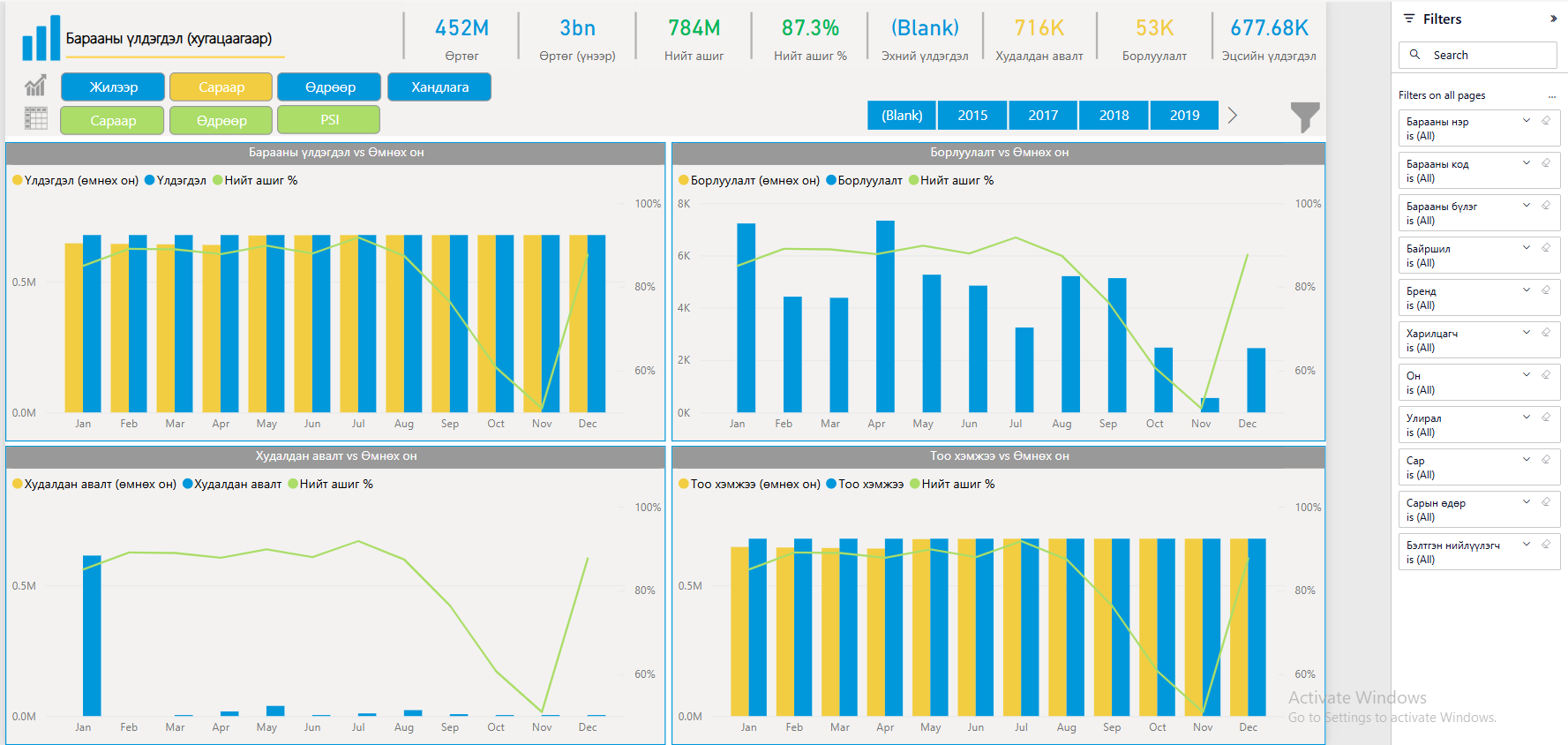The width and height of the screenshot is (1568, 745).
Task: Toggle the 2015 year slicer
Action: tap(972, 116)
